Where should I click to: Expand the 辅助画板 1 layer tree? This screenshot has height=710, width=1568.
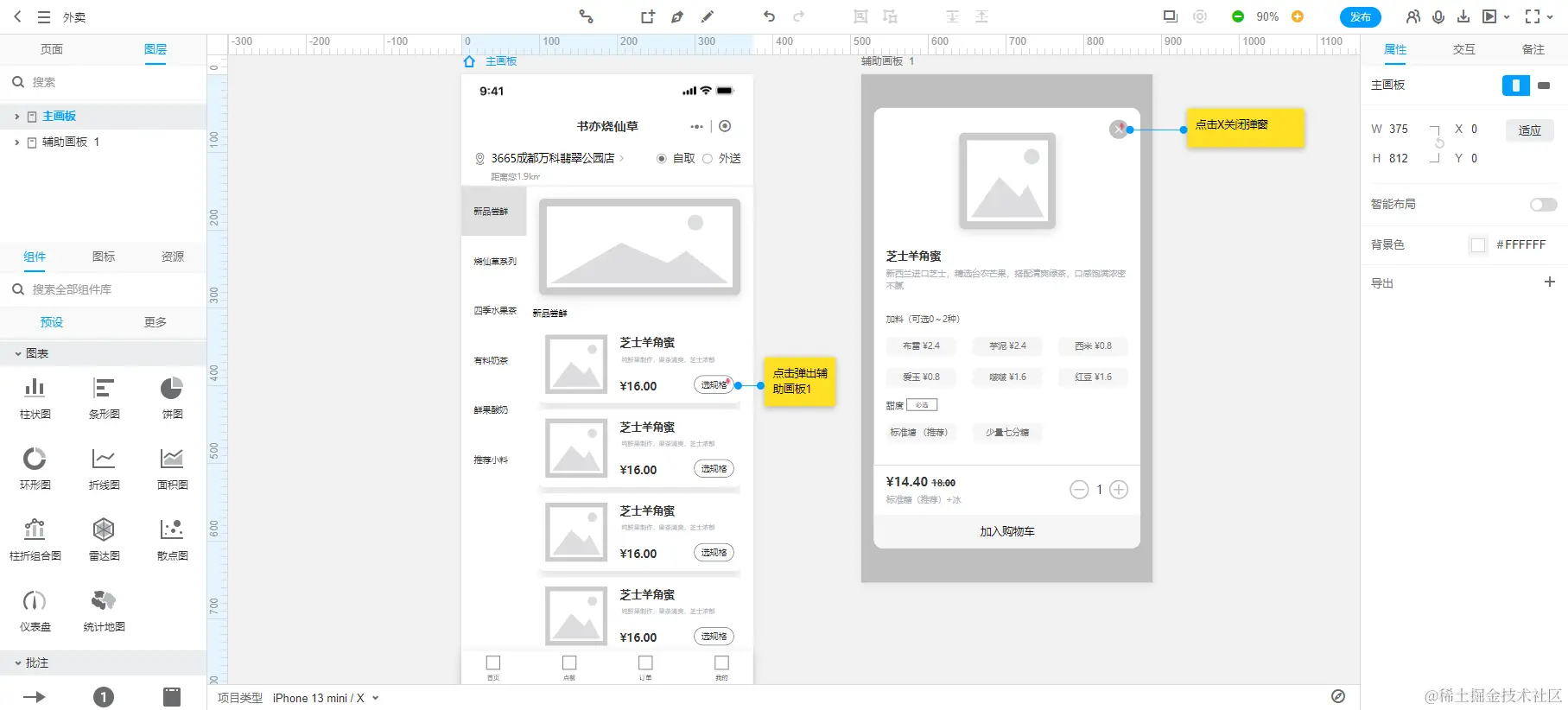[x=16, y=143]
